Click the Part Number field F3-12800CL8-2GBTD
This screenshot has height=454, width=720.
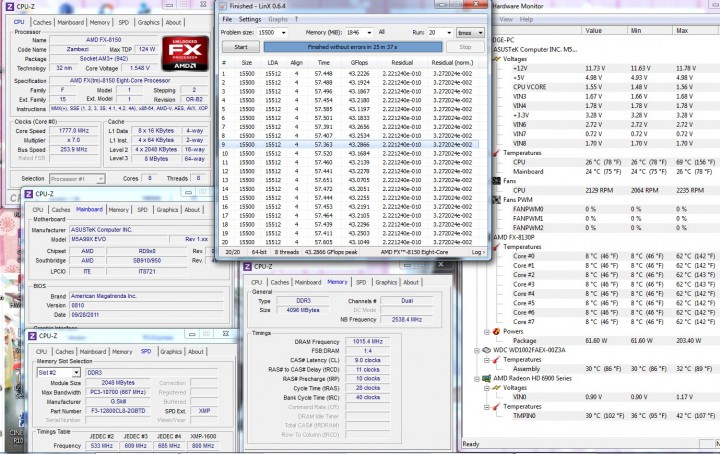(118, 411)
